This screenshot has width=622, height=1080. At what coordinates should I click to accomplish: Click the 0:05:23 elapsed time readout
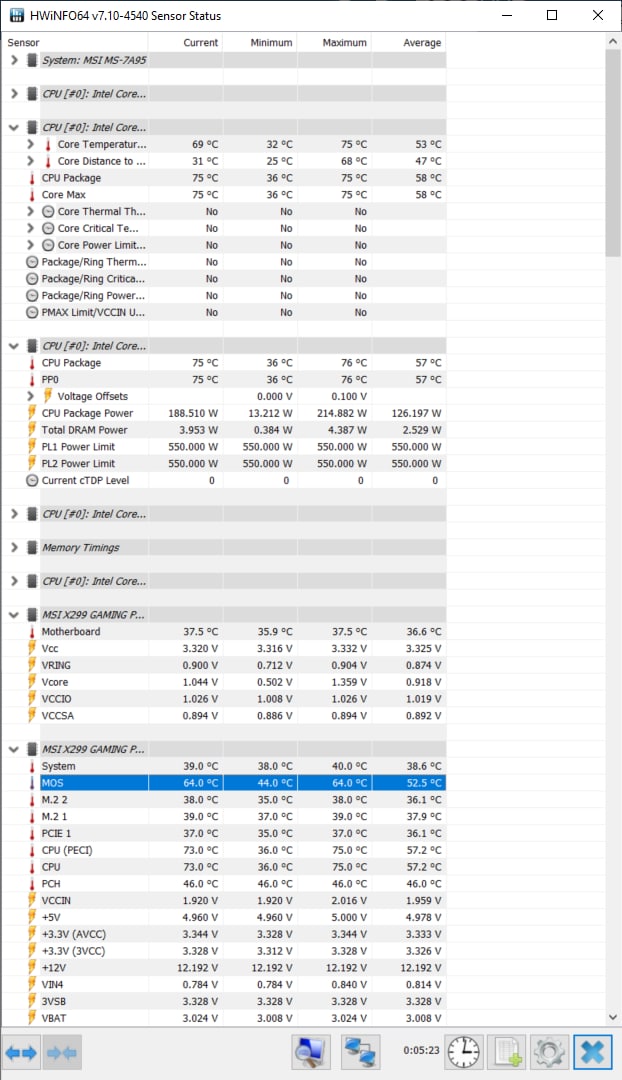click(421, 1050)
